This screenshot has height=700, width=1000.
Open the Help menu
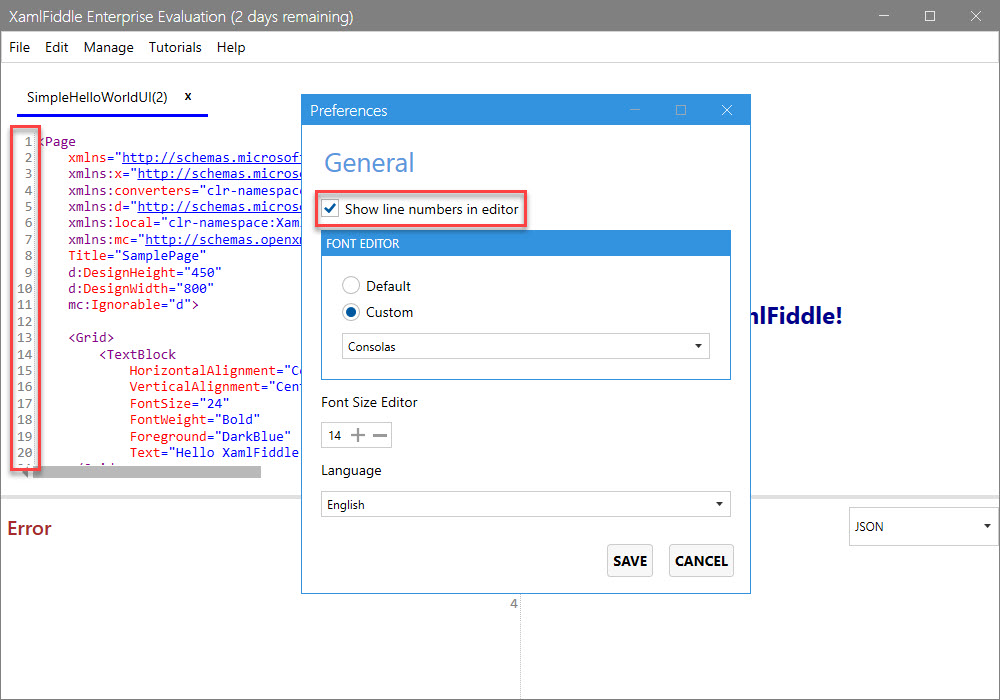point(231,47)
